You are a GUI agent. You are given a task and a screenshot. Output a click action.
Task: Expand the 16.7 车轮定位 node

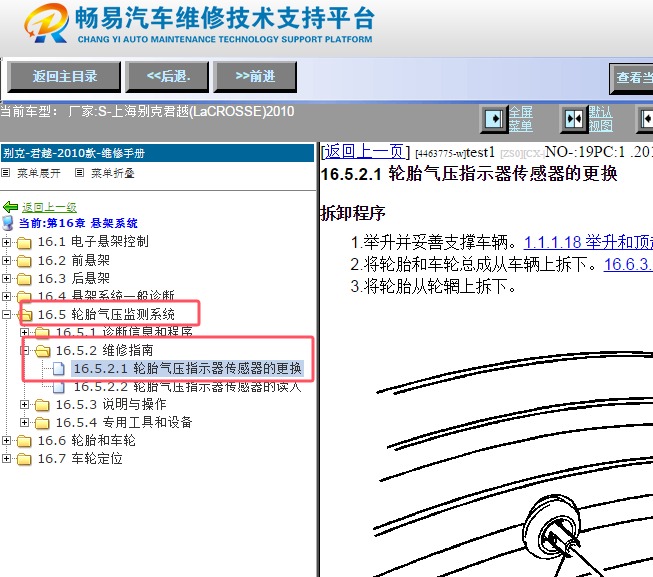6,458
